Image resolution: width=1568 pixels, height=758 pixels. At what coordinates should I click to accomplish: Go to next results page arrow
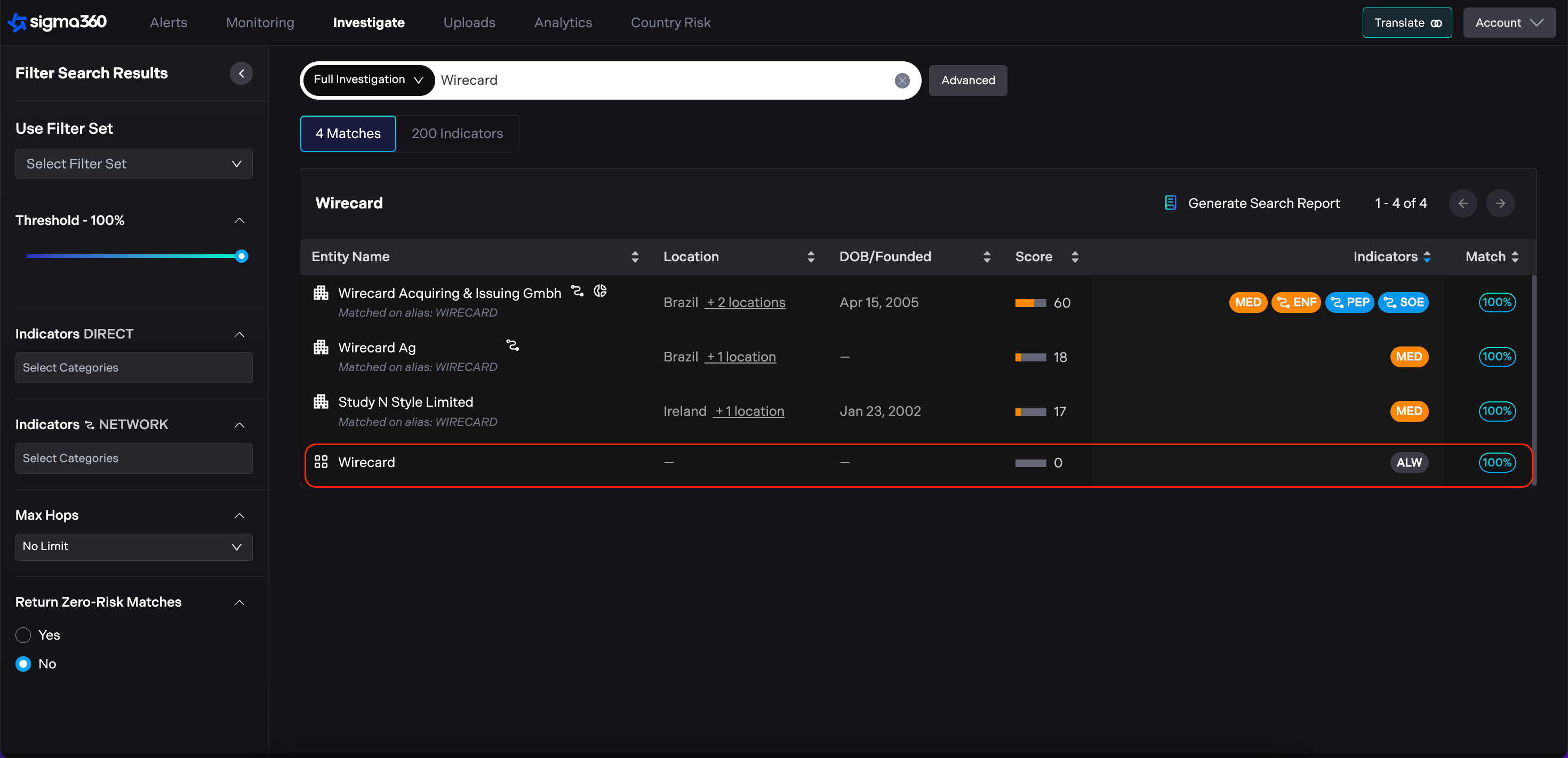click(1500, 203)
